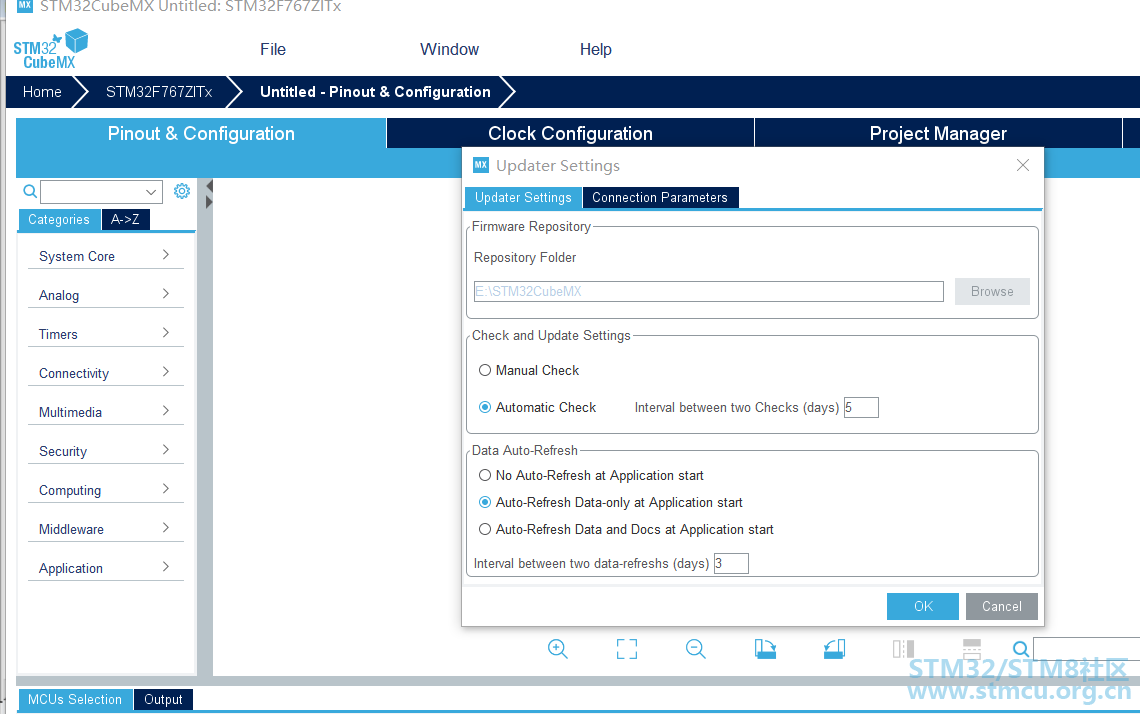The image size is (1140, 714).
Task: Select the Updater Settings tab
Action: [523, 198]
